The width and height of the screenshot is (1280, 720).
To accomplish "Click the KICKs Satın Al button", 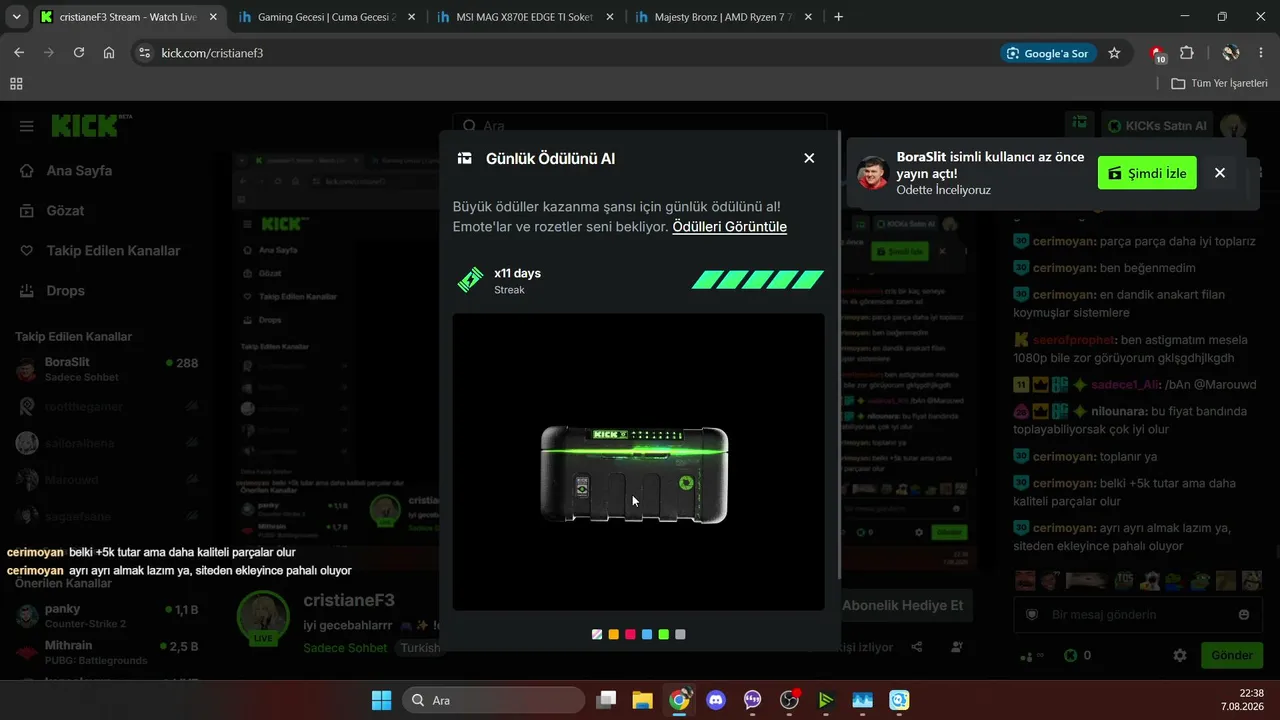I will tap(1158, 126).
